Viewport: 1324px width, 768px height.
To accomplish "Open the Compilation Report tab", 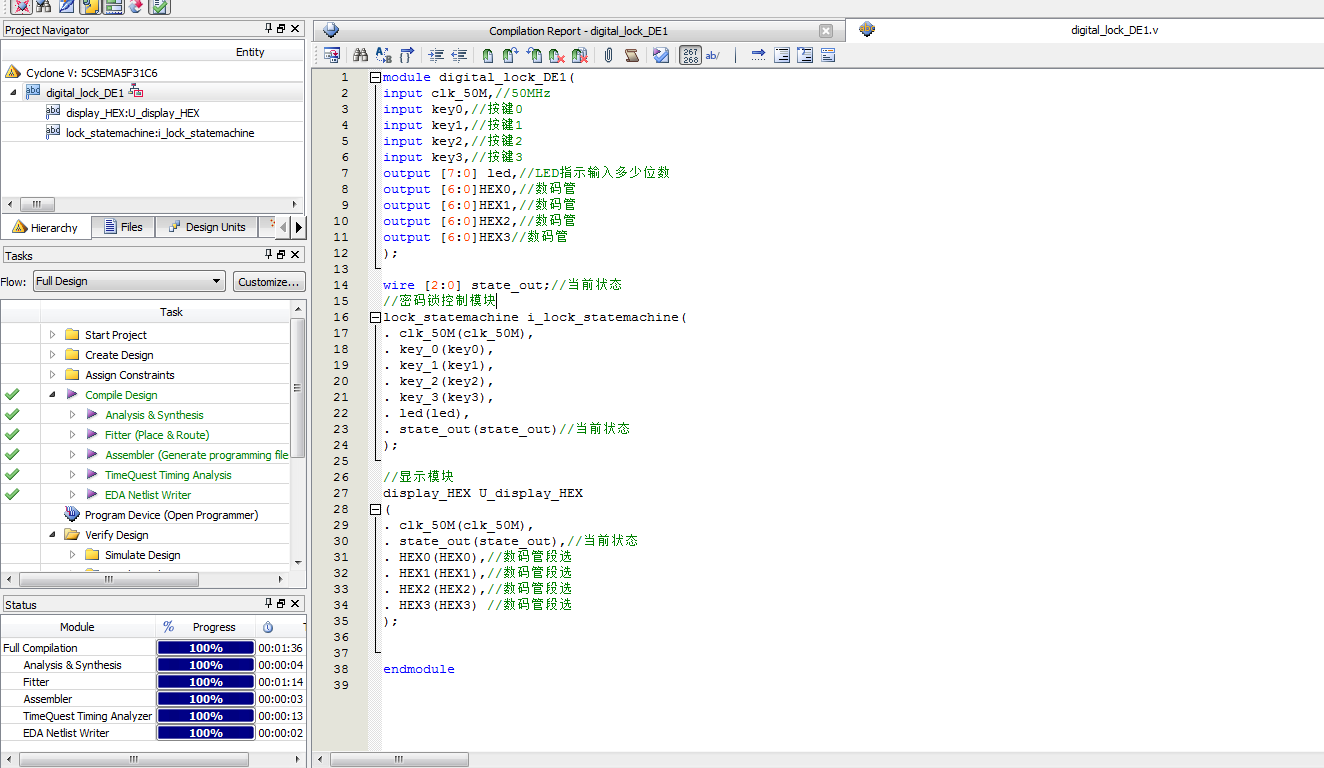I will [x=578, y=31].
